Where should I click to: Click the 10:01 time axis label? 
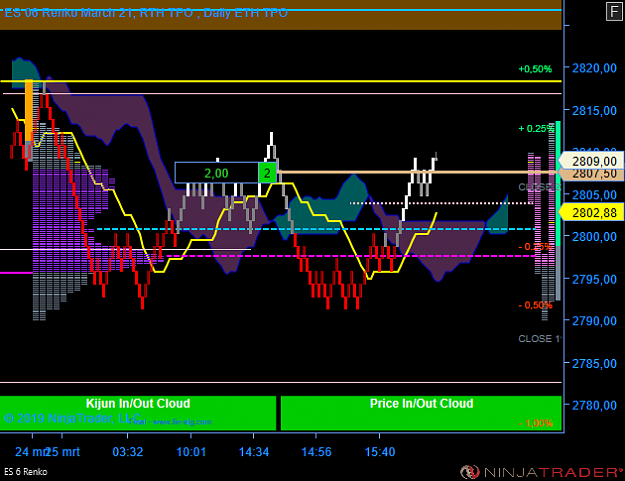[x=191, y=452]
